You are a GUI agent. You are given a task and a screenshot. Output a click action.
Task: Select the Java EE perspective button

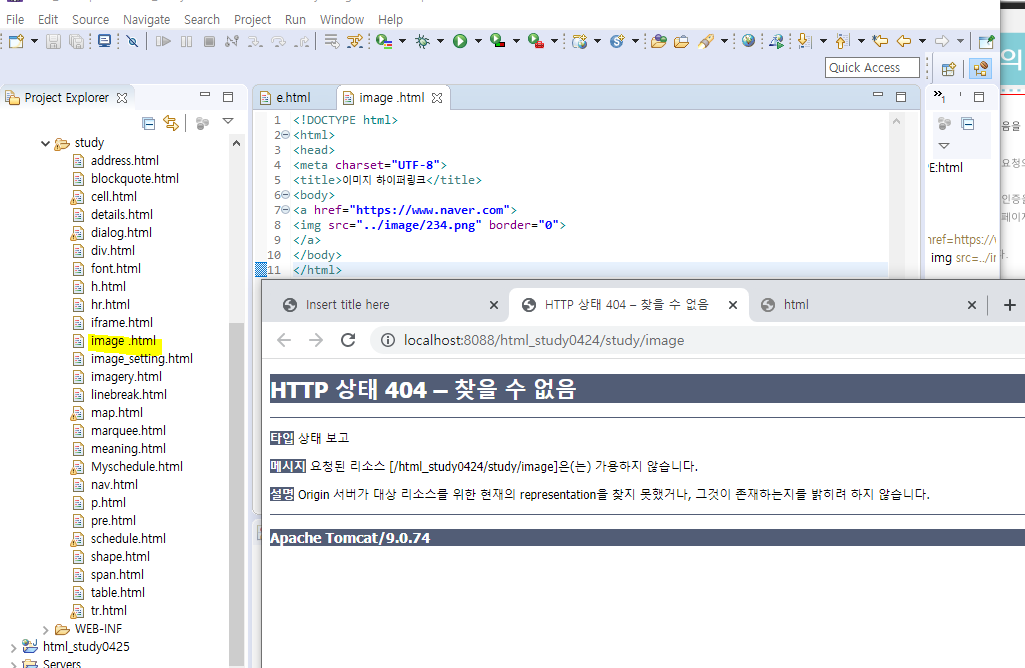click(x=981, y=69)
